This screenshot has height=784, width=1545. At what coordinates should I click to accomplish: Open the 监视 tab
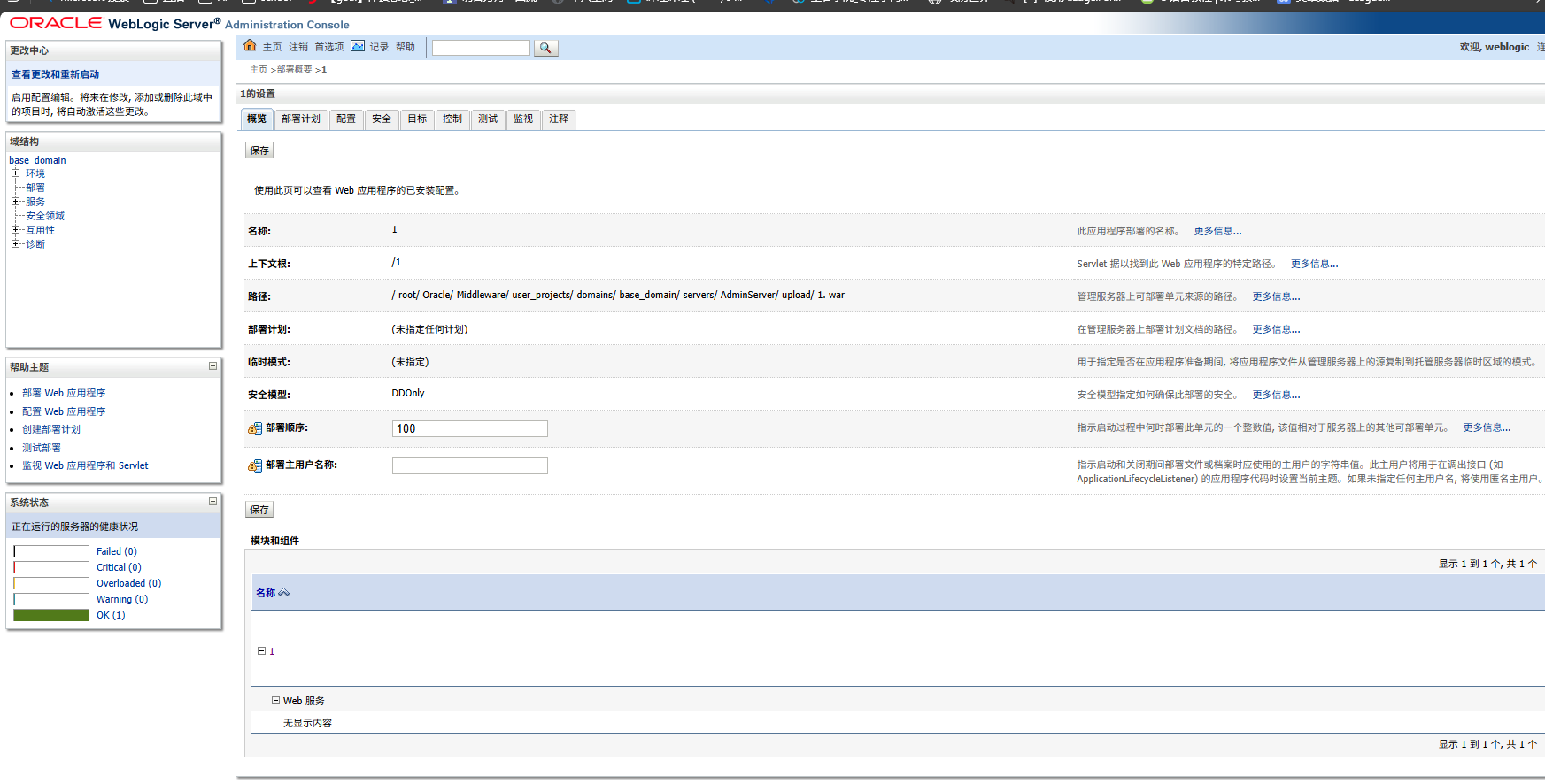[523, 119]
